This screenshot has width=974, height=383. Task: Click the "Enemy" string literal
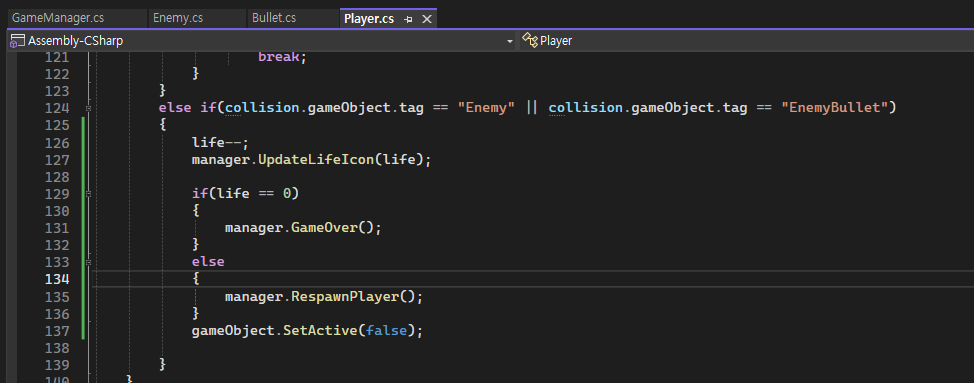(486, 108)
